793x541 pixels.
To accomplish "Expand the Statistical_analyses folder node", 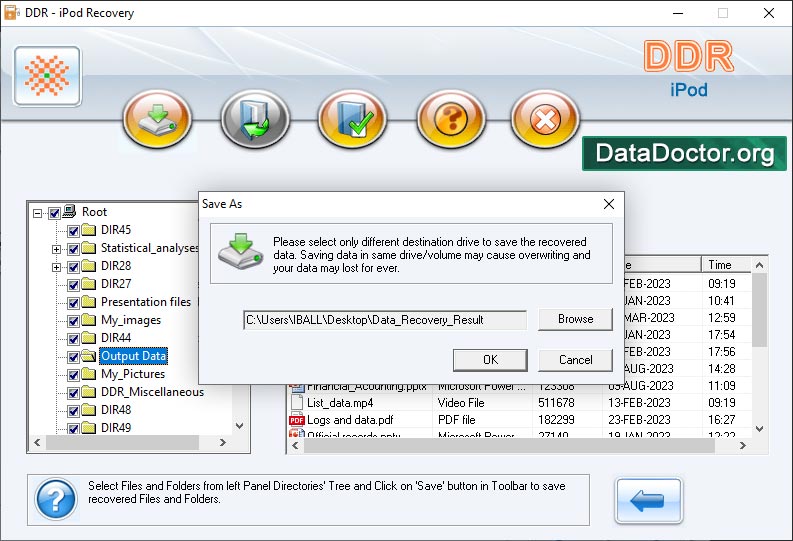I will [57, 249].
